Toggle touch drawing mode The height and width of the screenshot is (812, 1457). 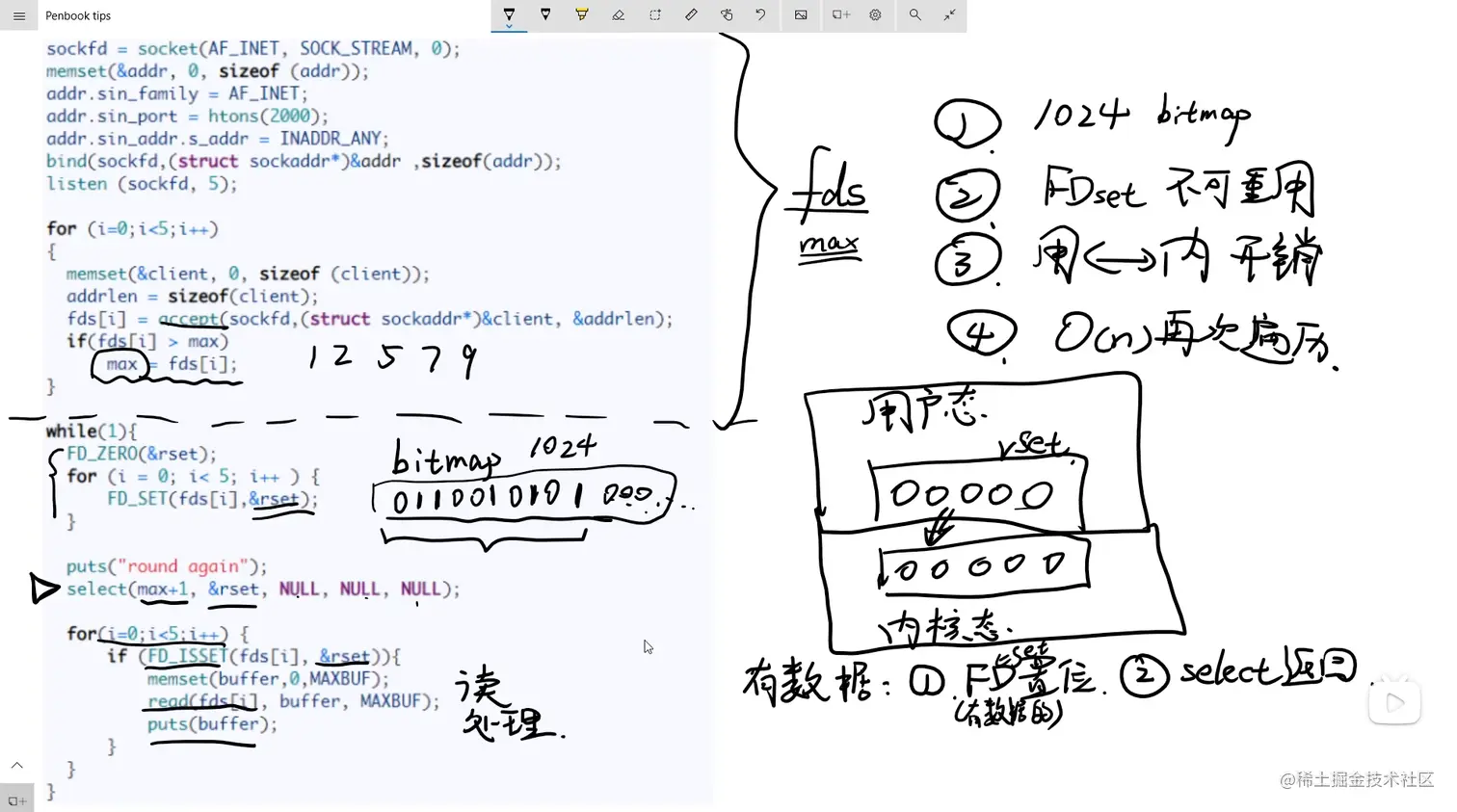727,13
